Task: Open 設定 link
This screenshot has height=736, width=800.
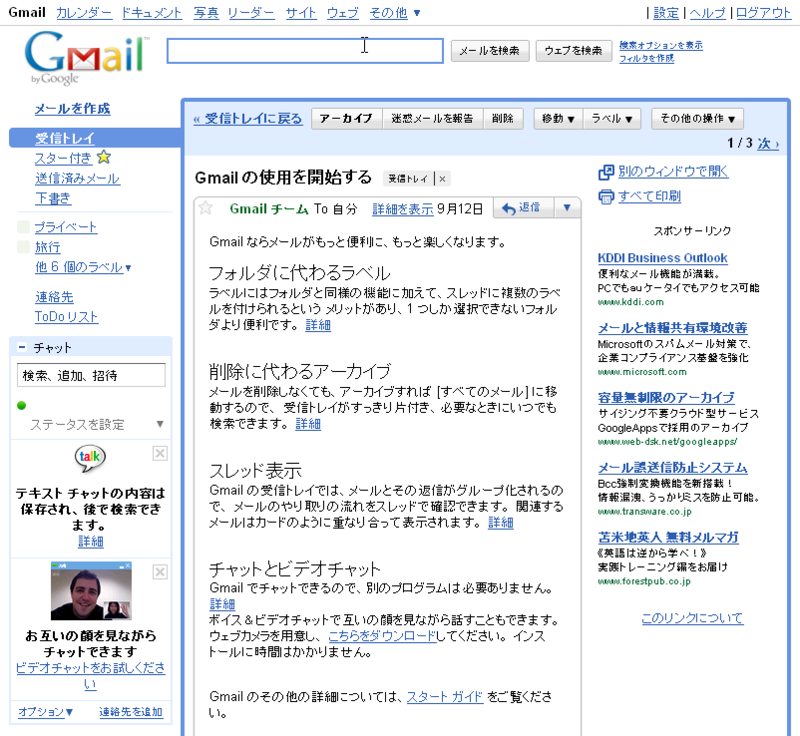Action: (666, 13)
